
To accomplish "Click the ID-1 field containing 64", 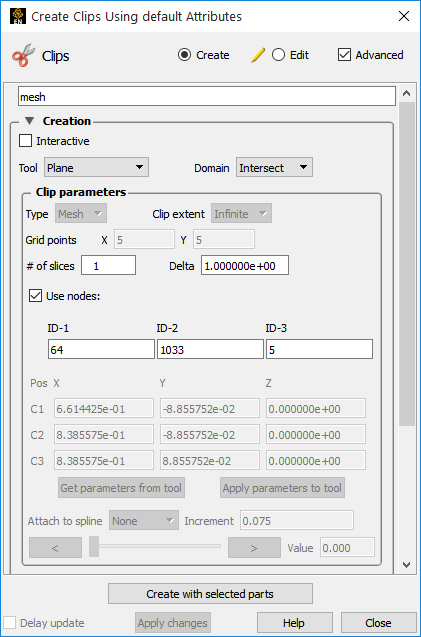I will click(x=101, y=349).
